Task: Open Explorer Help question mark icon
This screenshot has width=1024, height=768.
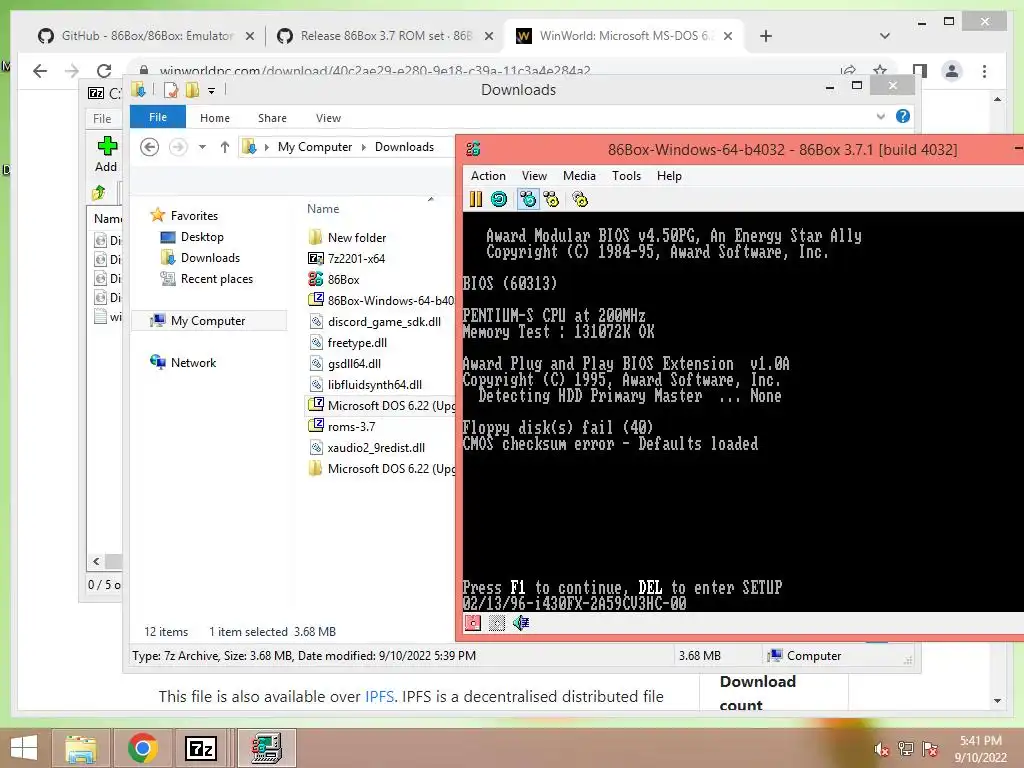Action: pos(903,116)
